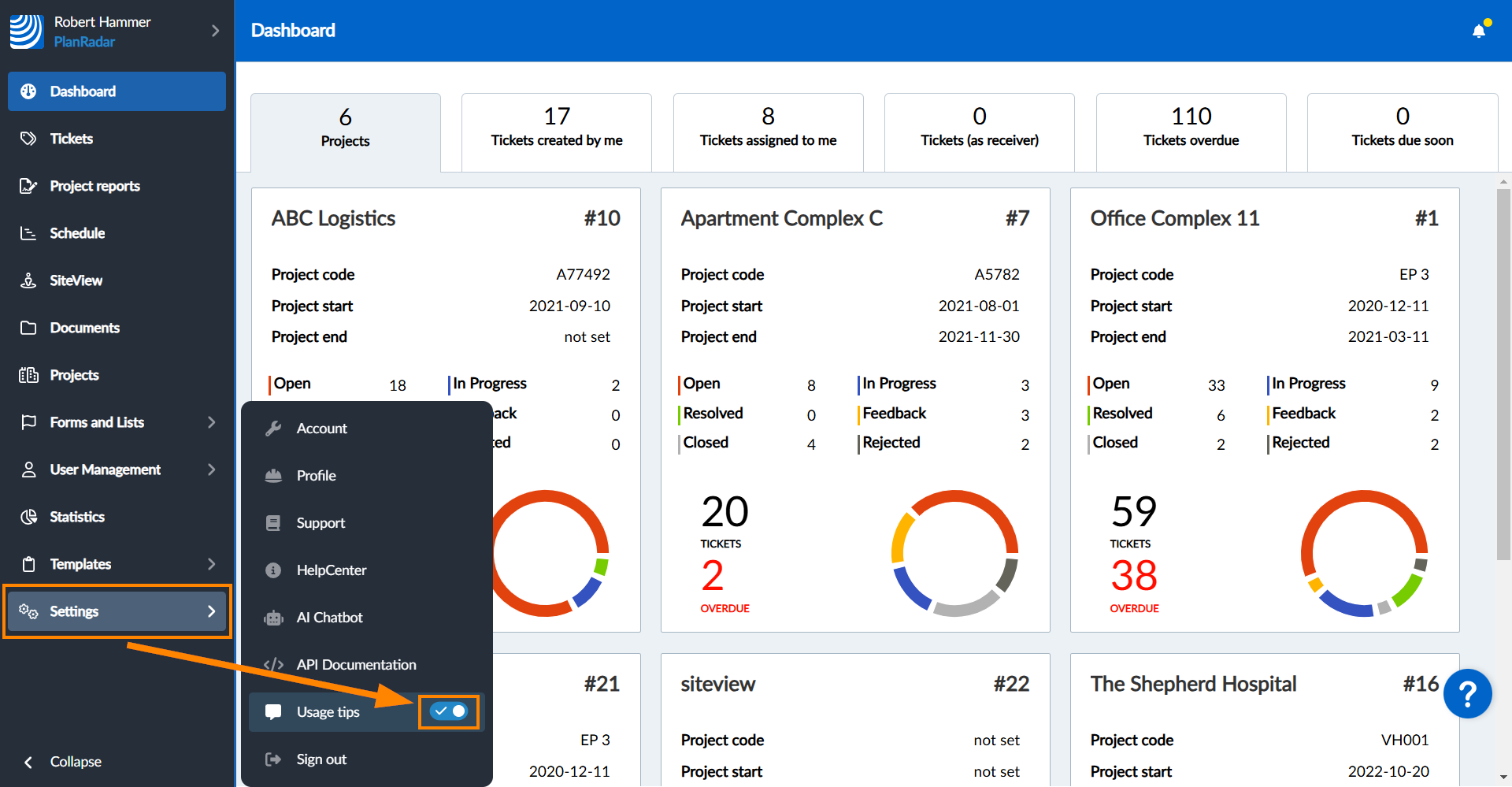Screen dimensions: 1512x787
Task: Click the SiteView map pin icon
Action: [x=28, y=280]
